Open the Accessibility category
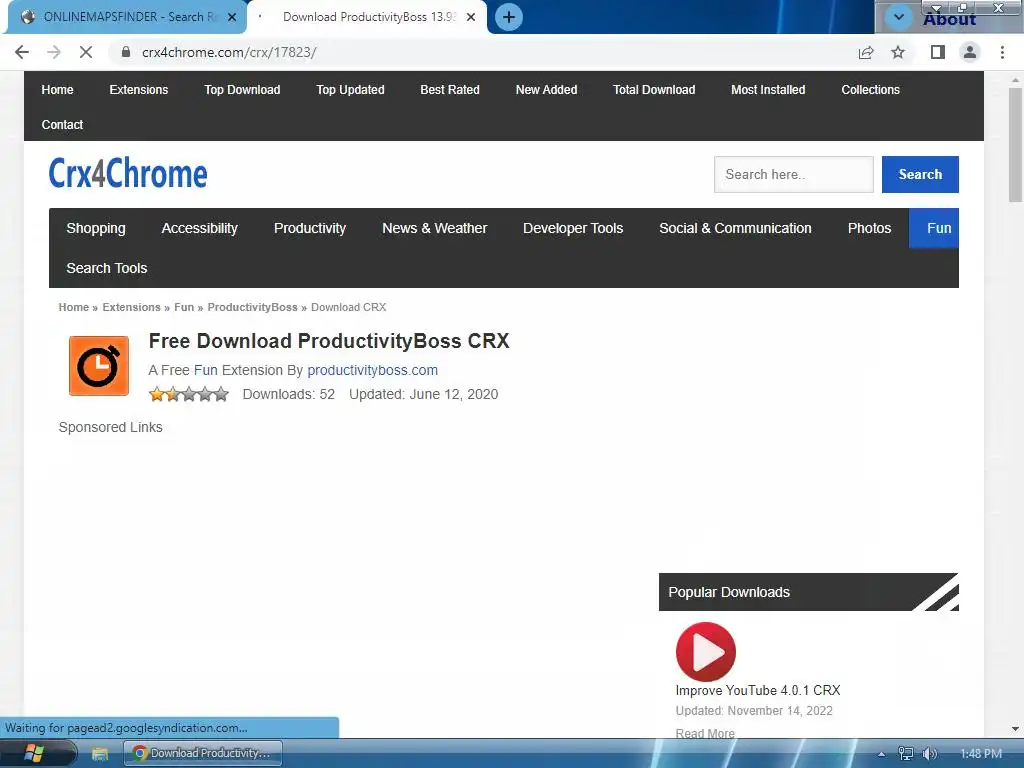The height and width of the screenshot is (768, 1024). 199,228
